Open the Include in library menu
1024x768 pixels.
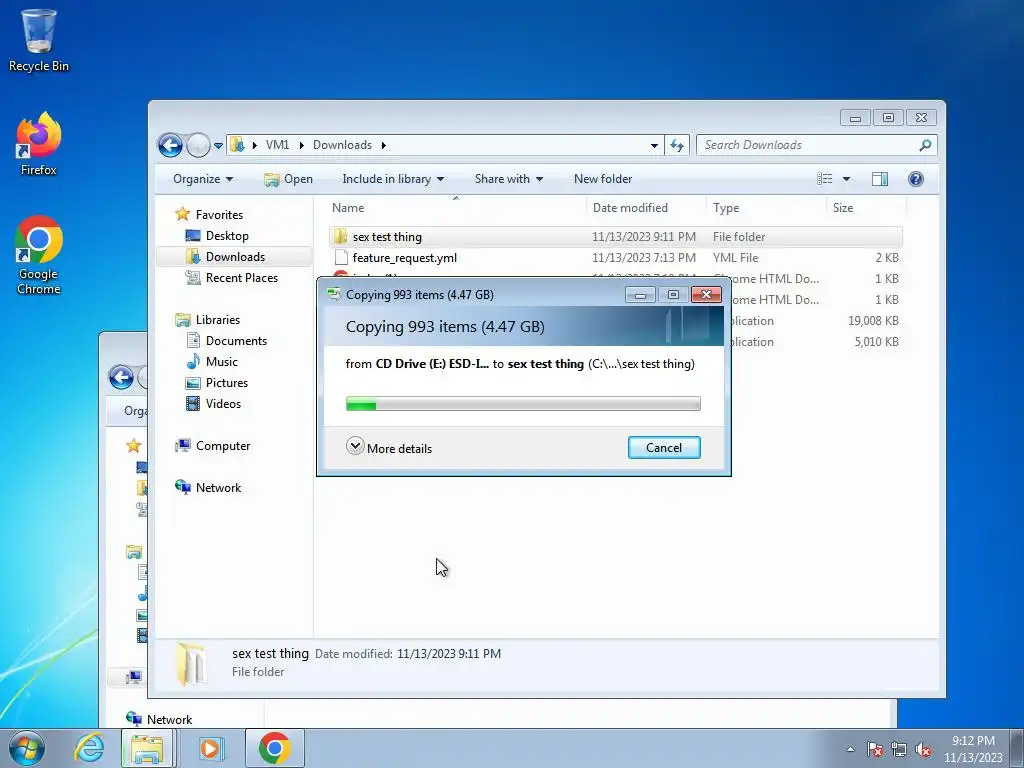pos(393,179)
